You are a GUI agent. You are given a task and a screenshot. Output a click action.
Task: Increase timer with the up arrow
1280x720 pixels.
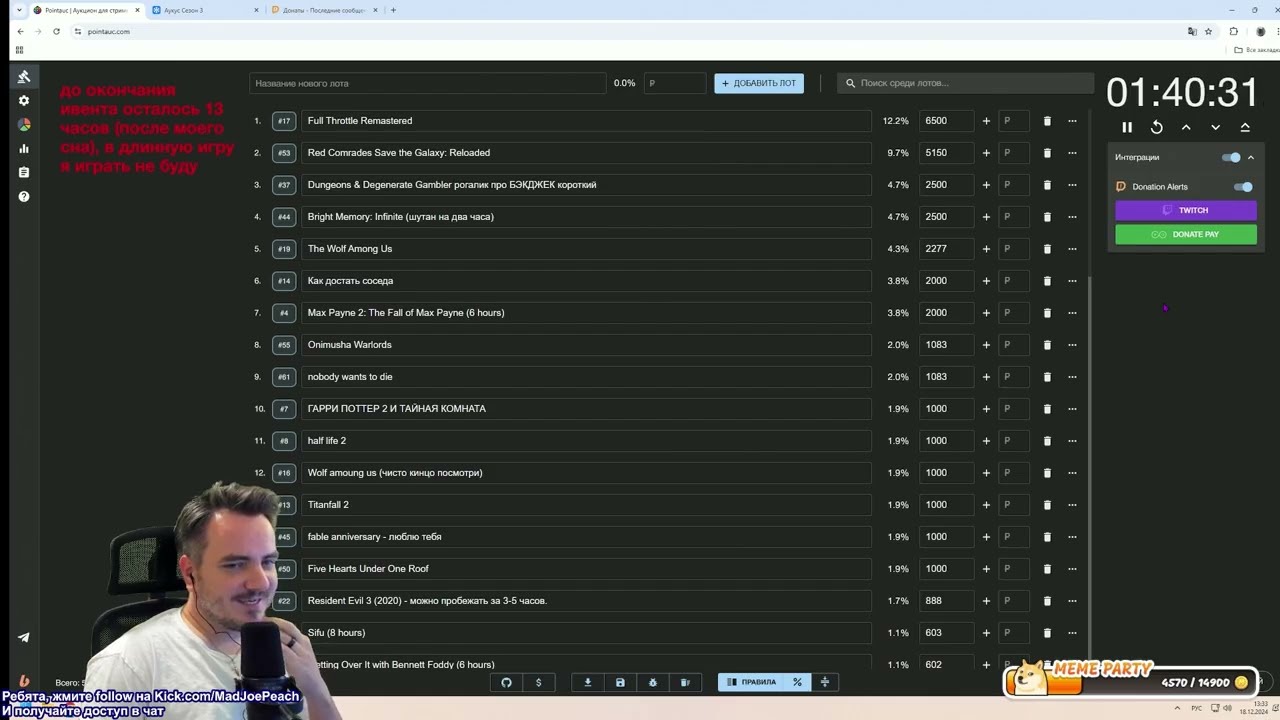point(1186,128)
